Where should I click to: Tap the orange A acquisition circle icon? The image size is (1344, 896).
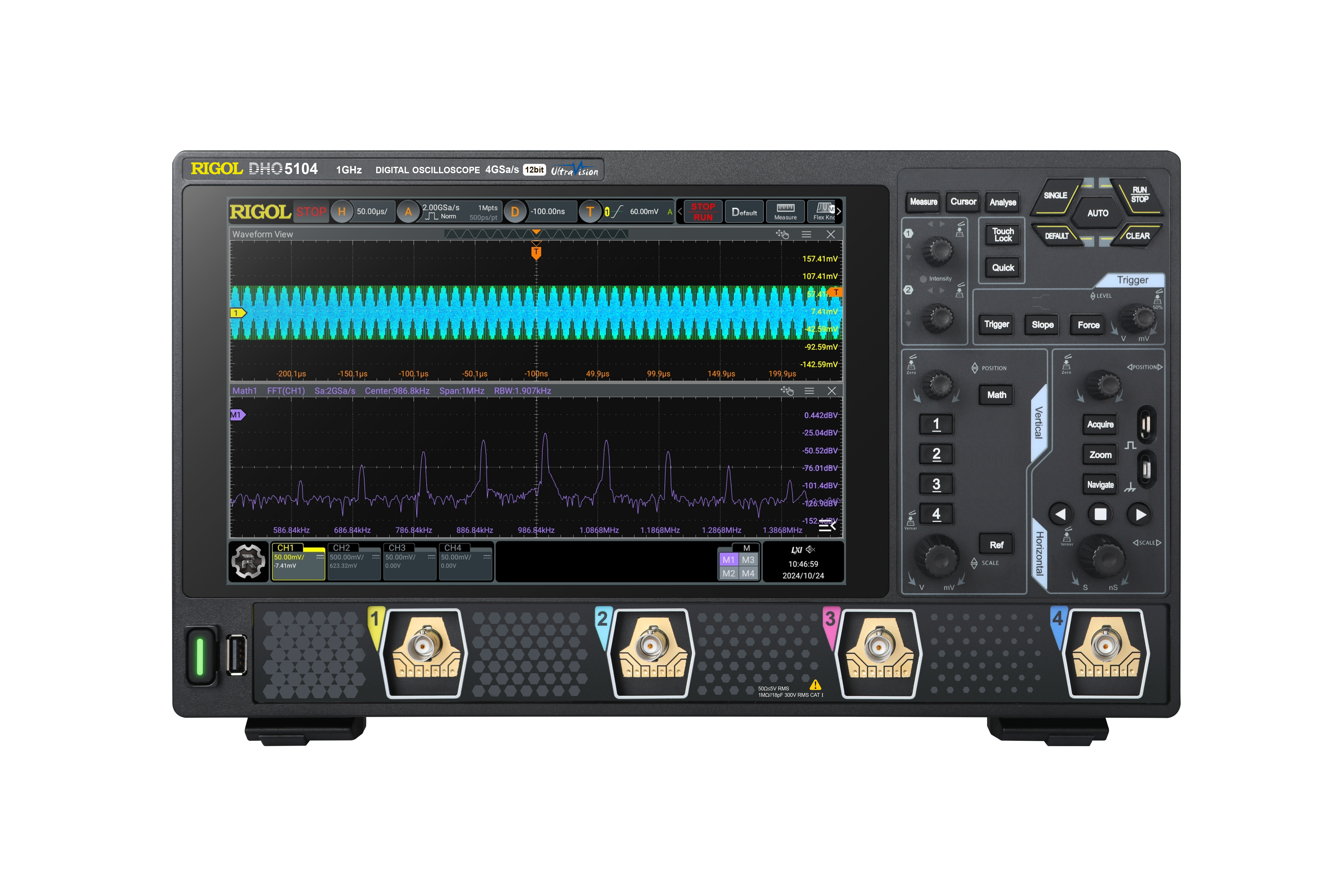pos(408,211)
